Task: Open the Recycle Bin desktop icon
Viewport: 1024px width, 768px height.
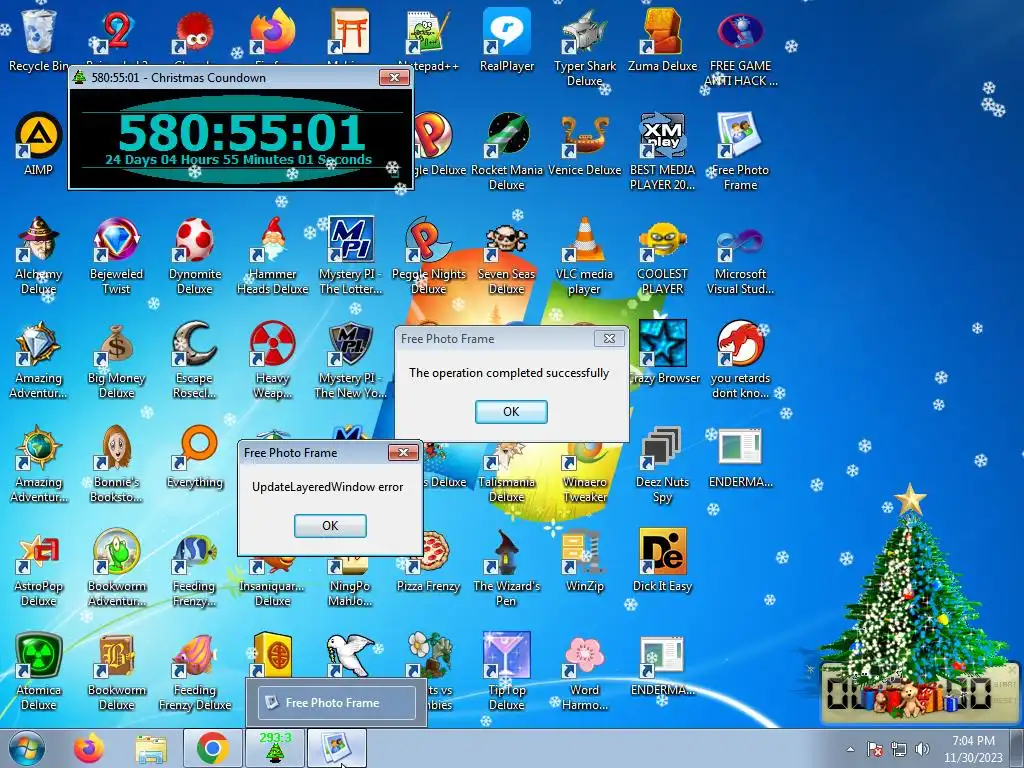Action: (x=39, y=39)
